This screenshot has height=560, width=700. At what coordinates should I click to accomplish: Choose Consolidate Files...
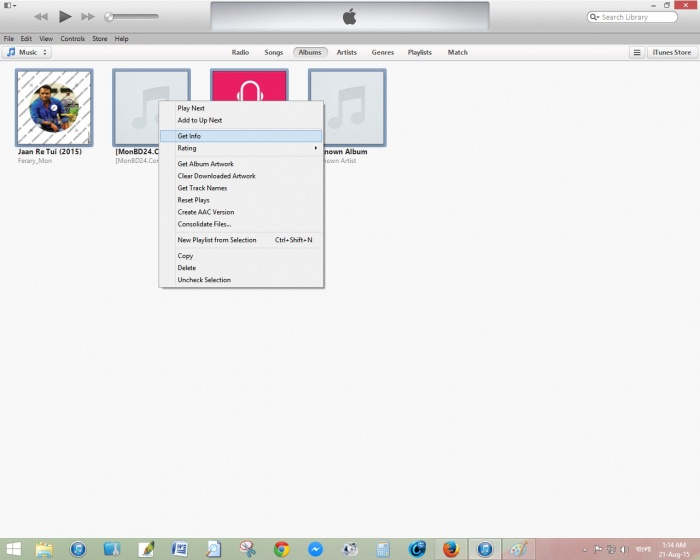click(241, 224)
